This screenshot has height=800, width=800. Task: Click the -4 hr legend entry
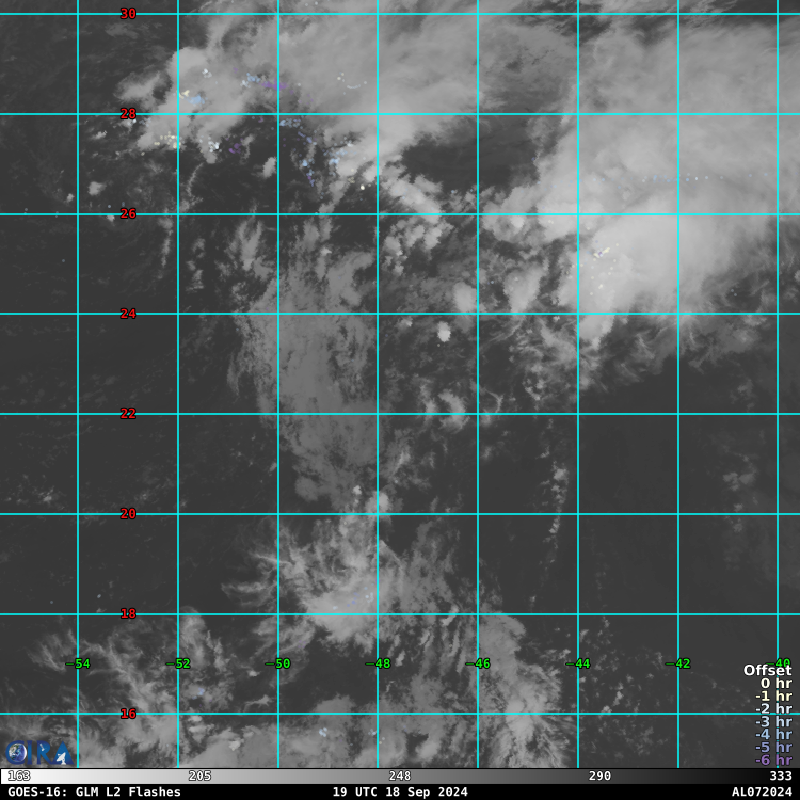click(773, 735)
